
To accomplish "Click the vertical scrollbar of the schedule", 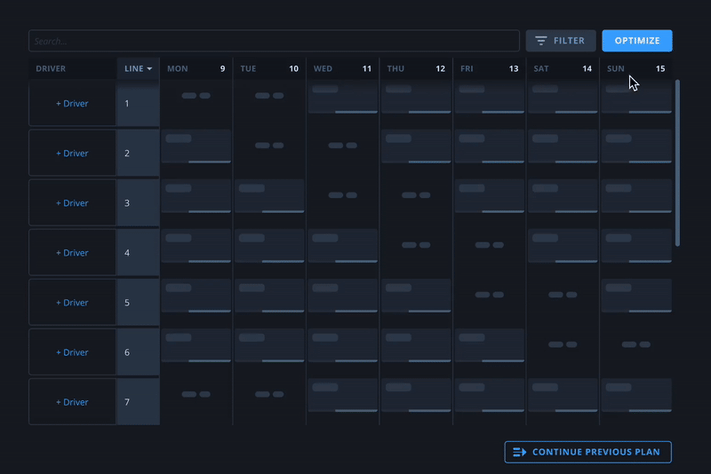I will [677, 163].
